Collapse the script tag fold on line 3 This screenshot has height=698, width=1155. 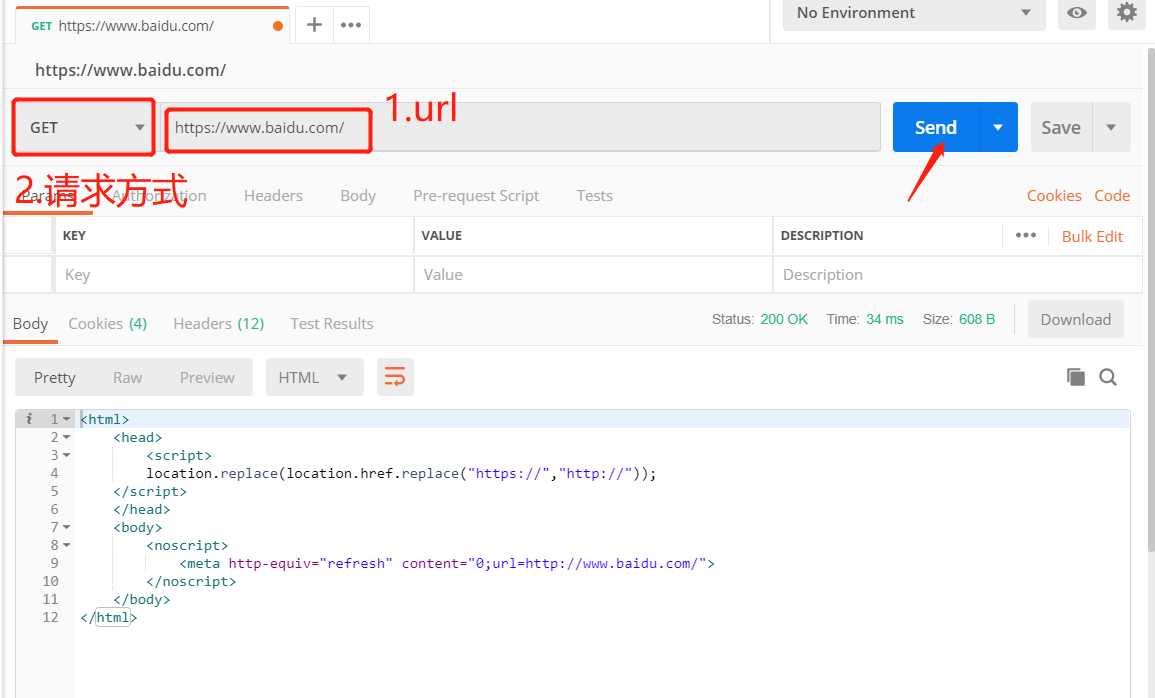coord(67,456)
